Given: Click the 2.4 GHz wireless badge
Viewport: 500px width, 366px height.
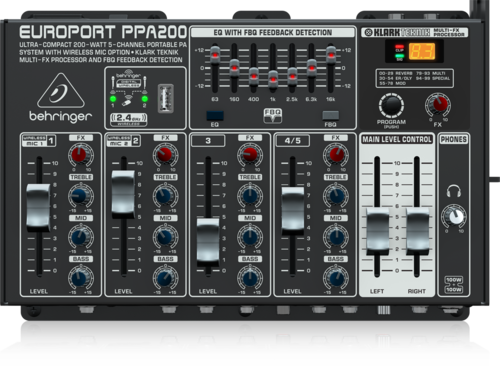Looking at the screenshot, I should tap(129, 119).
